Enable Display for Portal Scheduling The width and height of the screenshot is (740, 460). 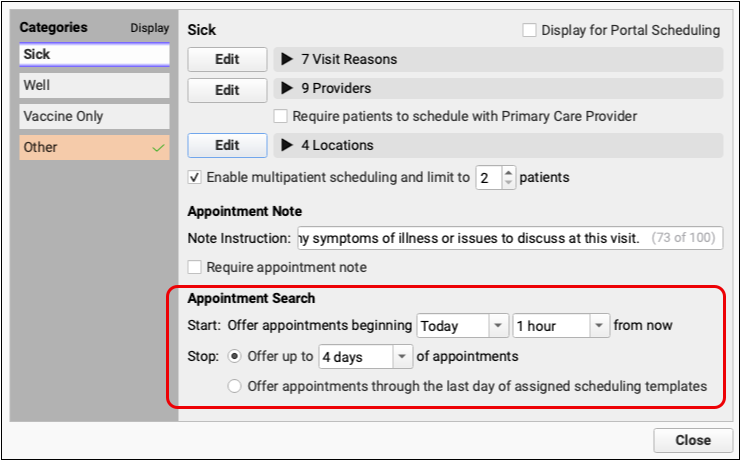click(529, 31)
